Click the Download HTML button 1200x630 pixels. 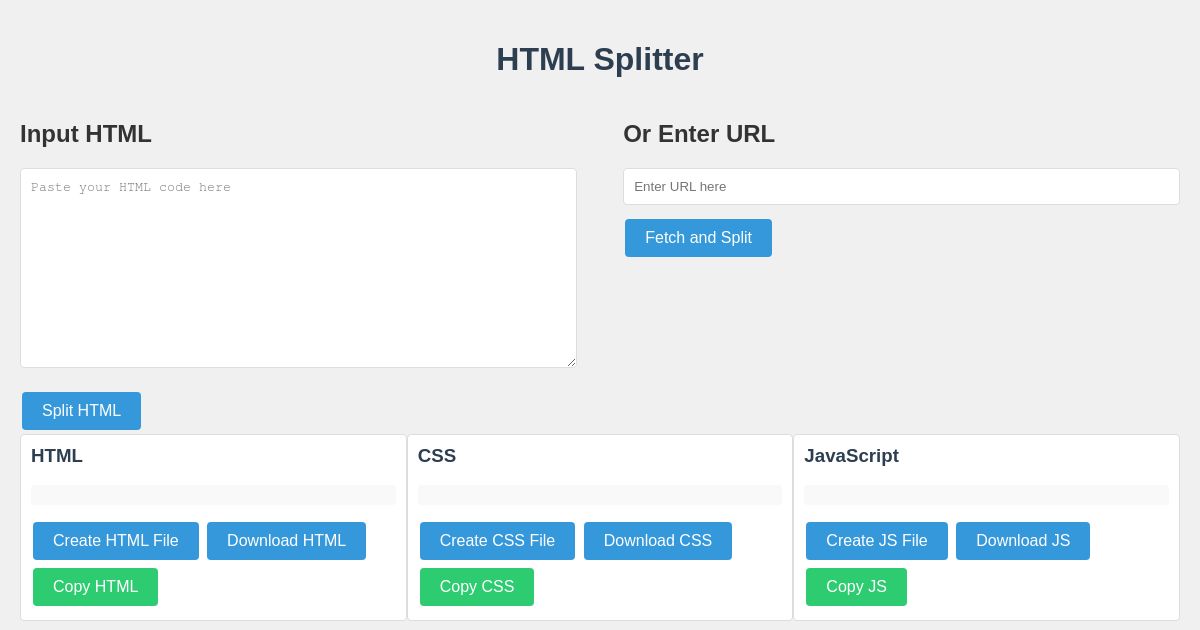click(x=286, y=541)
